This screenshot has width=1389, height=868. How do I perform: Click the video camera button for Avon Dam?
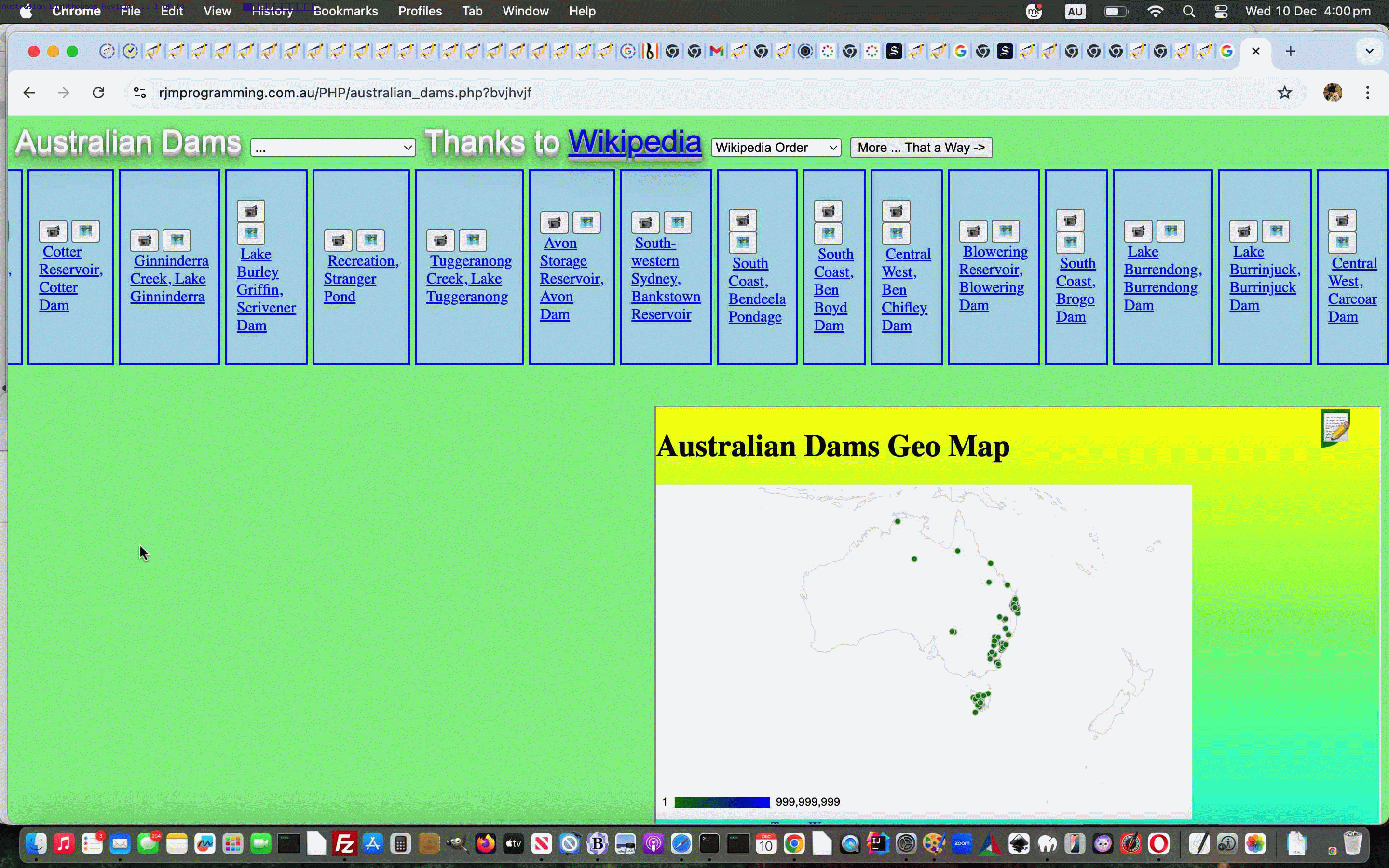click(x=554, y=223)
